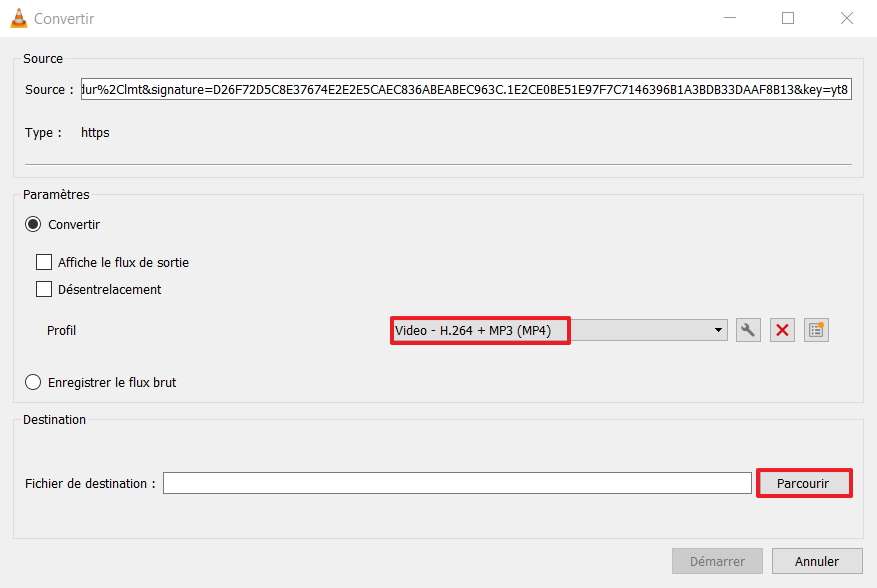Screen dimensions: 877x588
Task: Maximize the Convertir window
Action: [x=788, y=18]
